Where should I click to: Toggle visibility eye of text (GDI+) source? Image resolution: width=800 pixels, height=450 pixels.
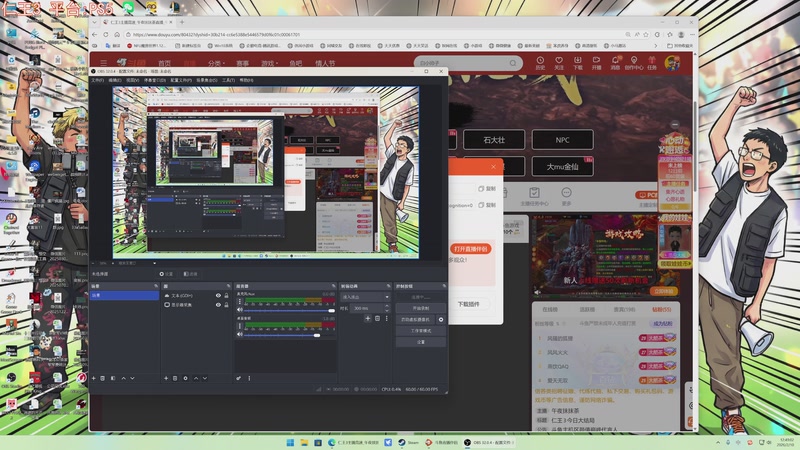click(x=218, y=295)
